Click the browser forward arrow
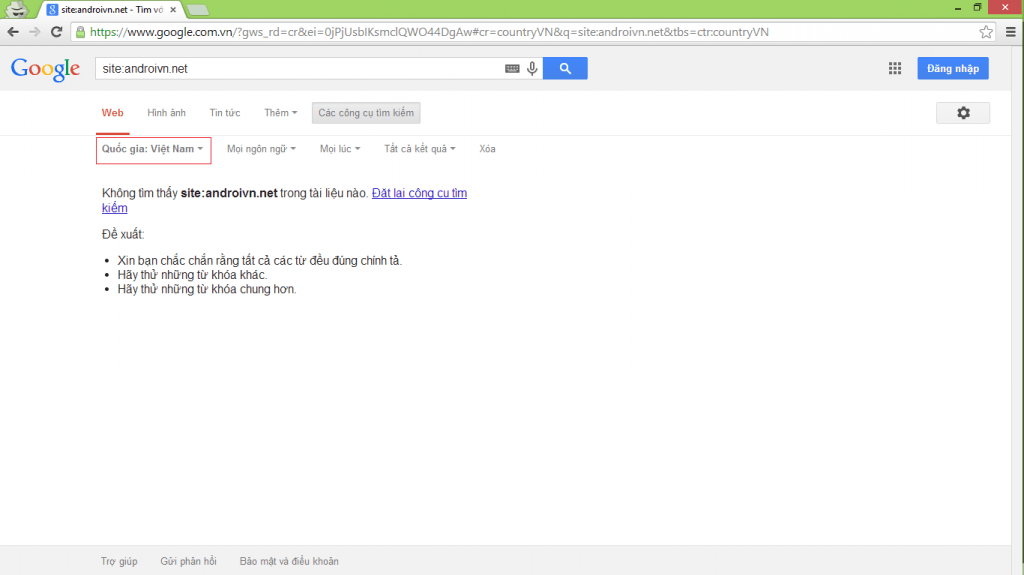The width and height of the screenshot is (1024, 575). click(x=35, y=32)
